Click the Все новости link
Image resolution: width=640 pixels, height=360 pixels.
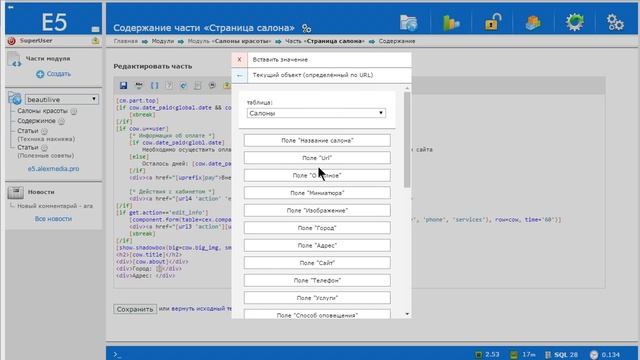[x=53, y=219]
